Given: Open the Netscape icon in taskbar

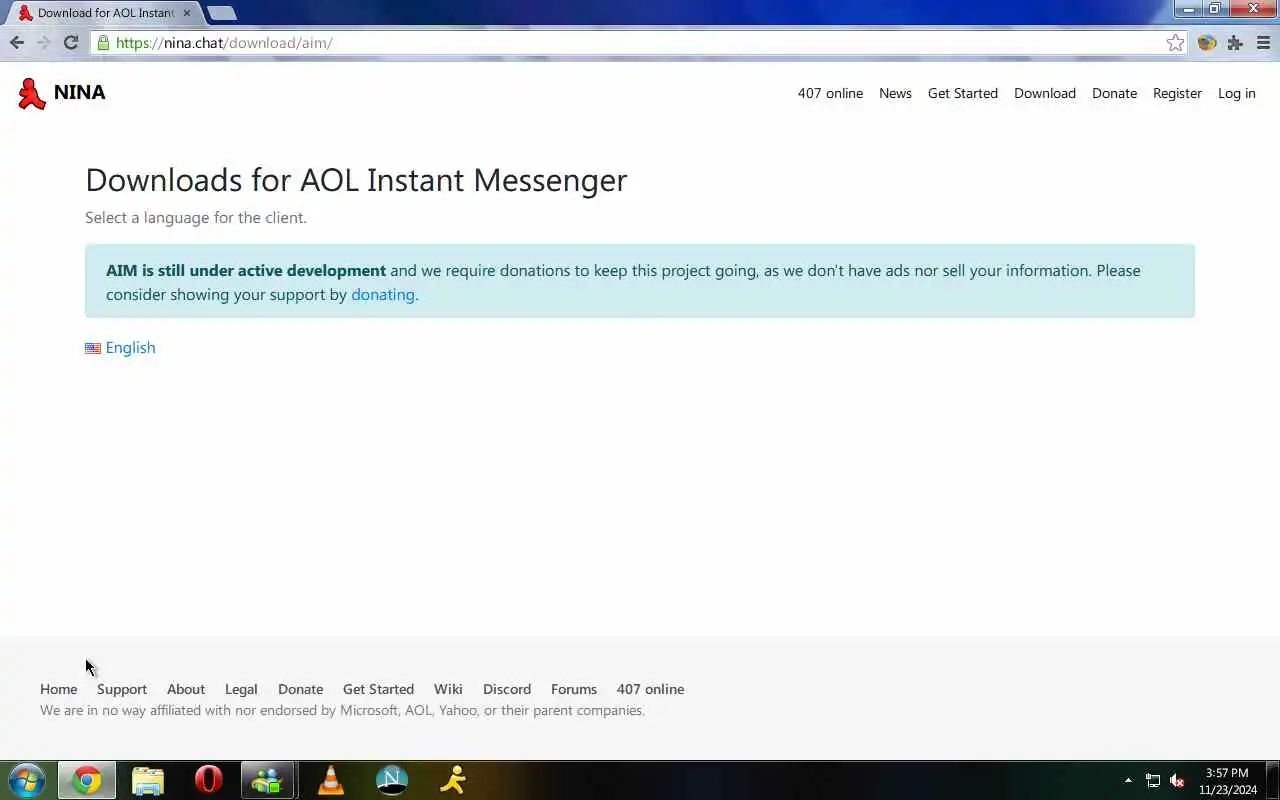Looking at the screenshot, I should click(391, 780).
